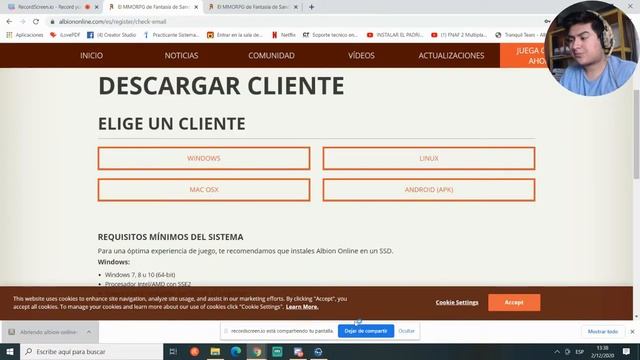Open the Aplicaciones bookmarks shortcut
Viewport: 640px width, 360px height.
[25, 35]
